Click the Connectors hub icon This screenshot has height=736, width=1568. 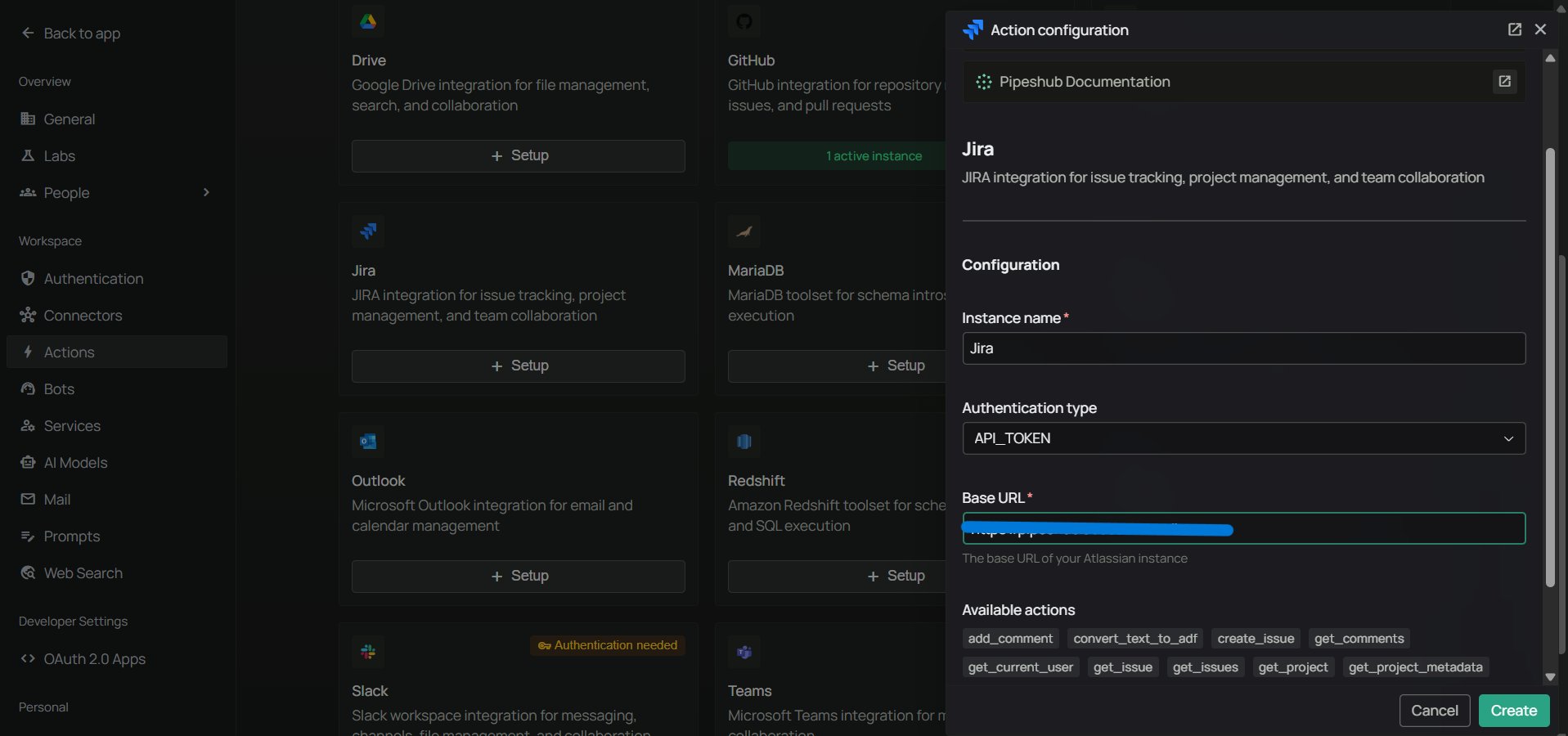click(28, 315)
